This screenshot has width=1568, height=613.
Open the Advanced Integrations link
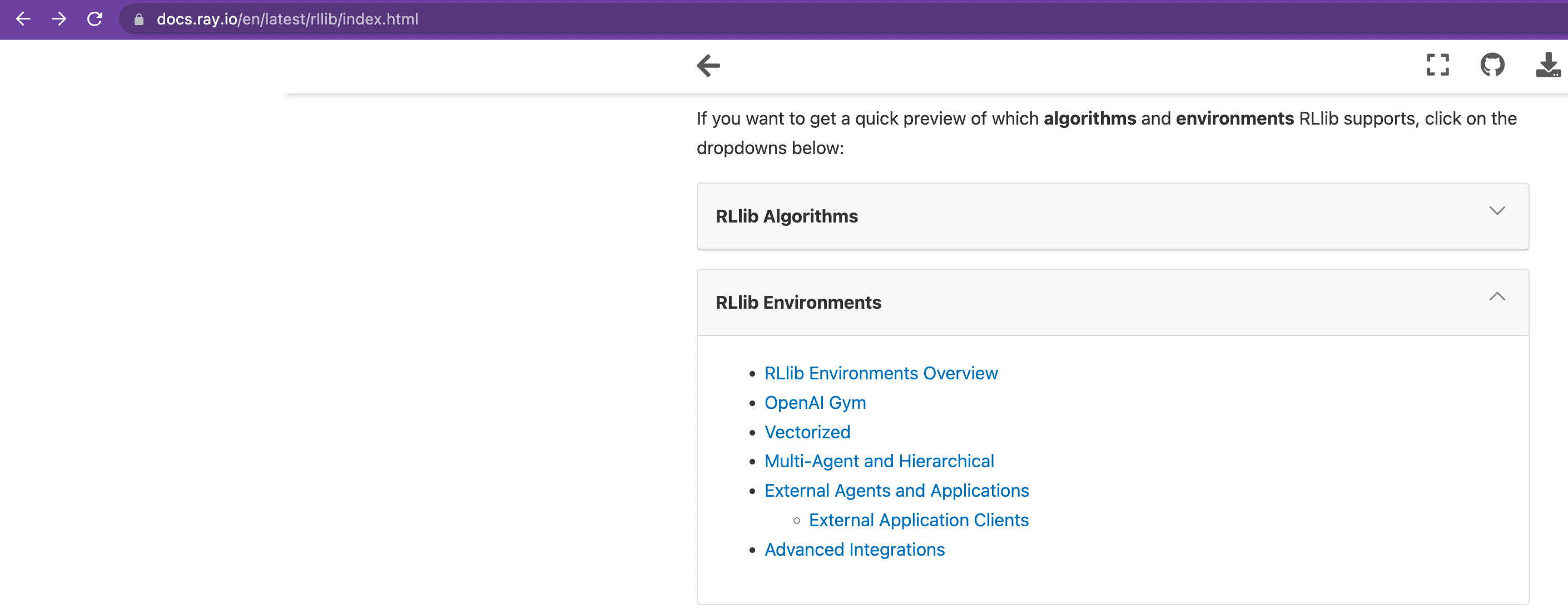[x=855, y=550]
